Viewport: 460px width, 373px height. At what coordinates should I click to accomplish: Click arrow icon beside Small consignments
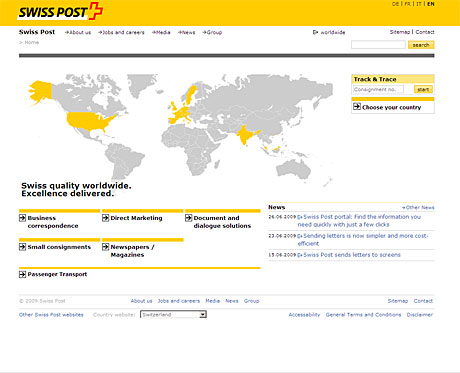tap(22, 247)
